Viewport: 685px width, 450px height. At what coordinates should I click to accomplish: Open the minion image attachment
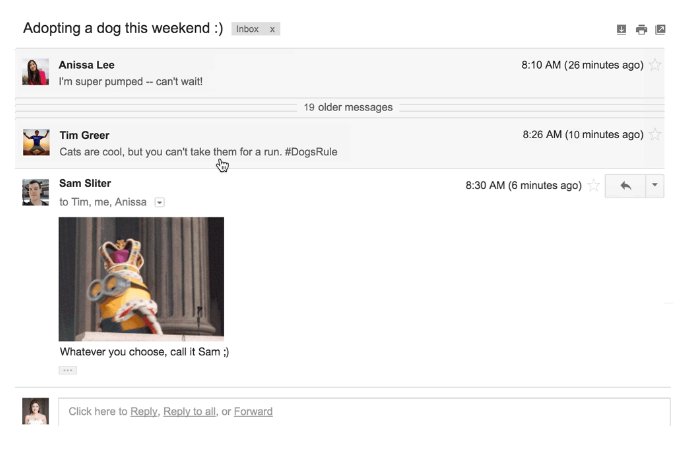[141, 279]
